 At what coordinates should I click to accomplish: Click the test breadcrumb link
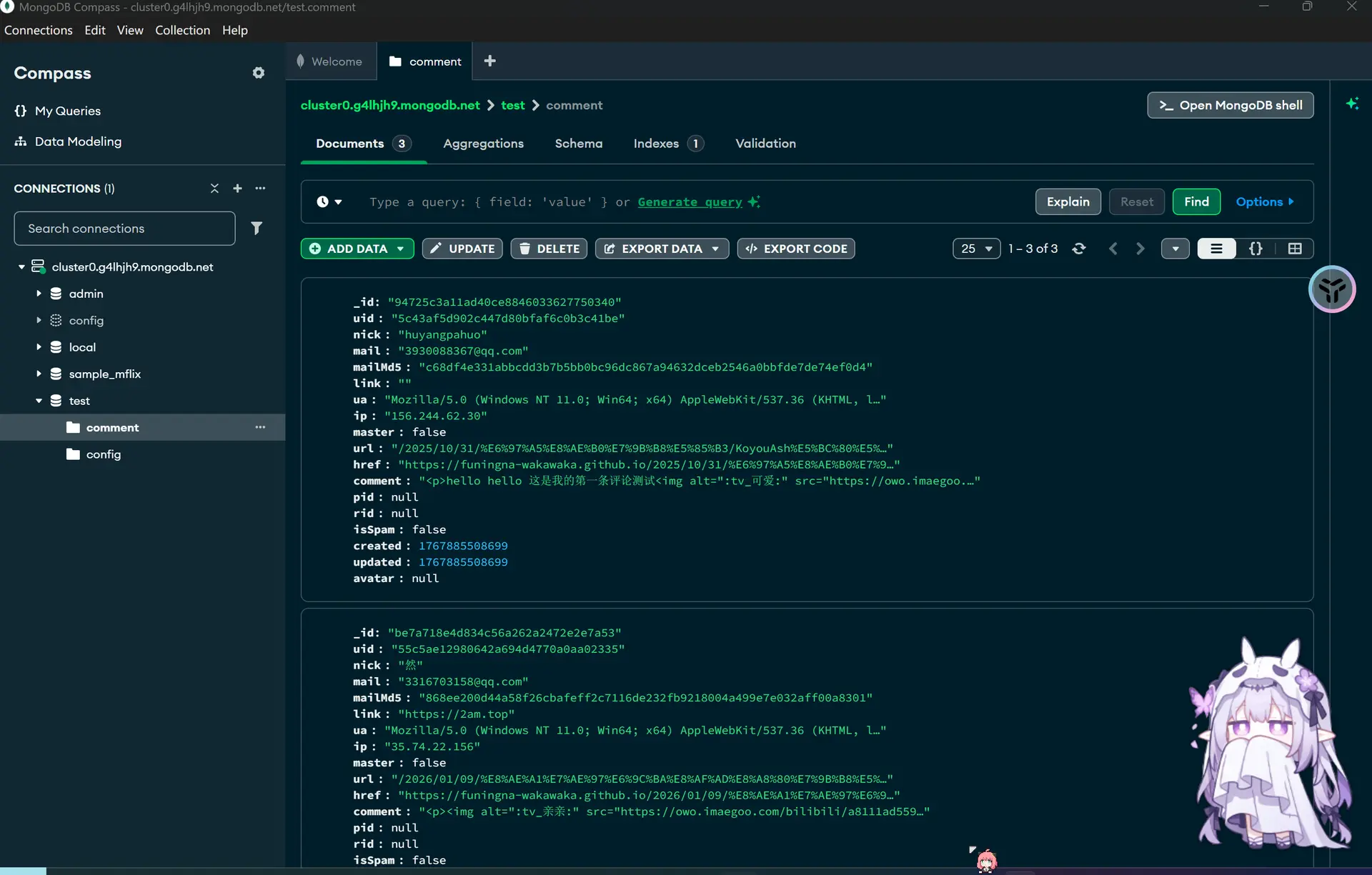click(512, 105)
